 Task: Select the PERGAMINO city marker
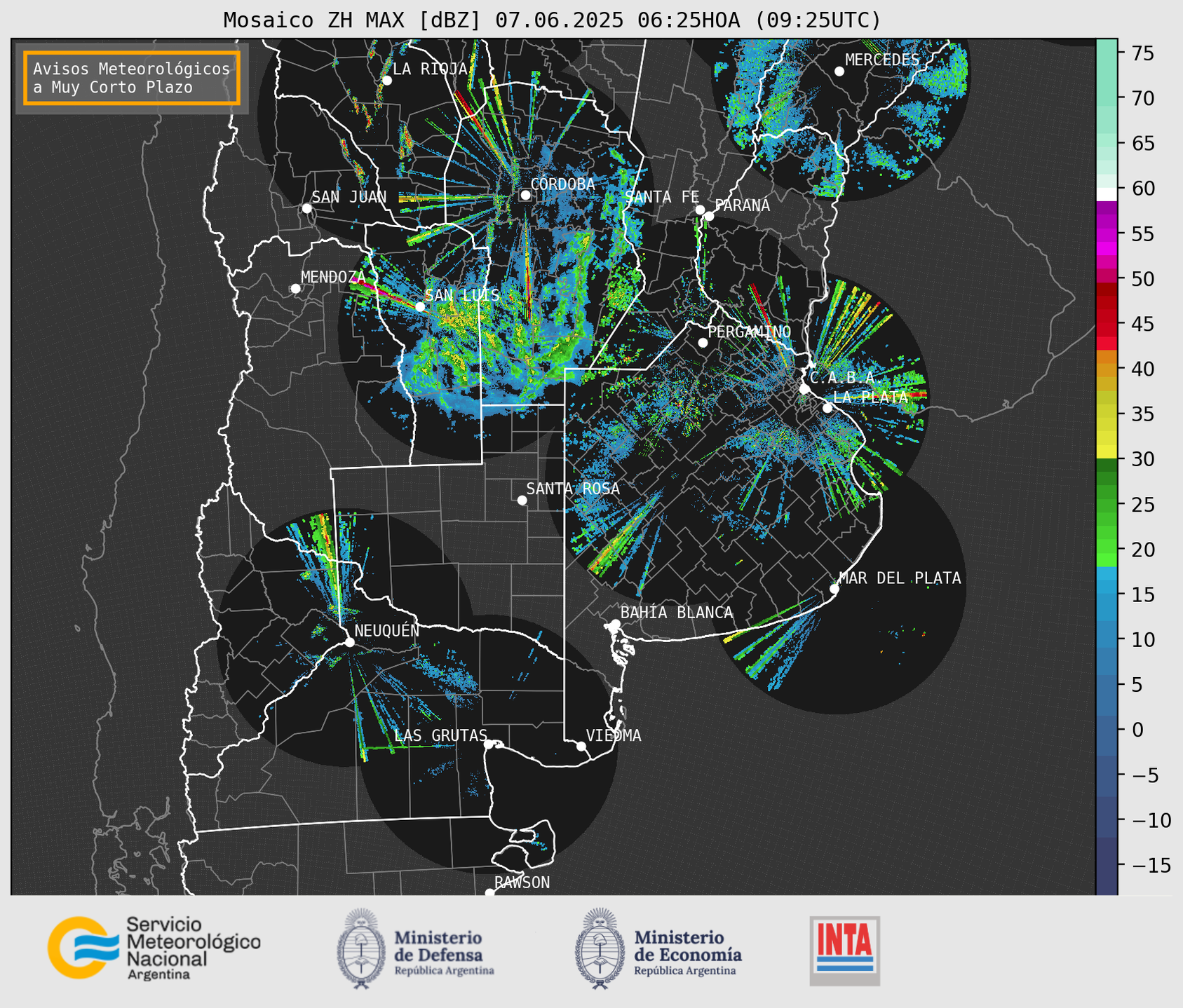pos(703,343)
